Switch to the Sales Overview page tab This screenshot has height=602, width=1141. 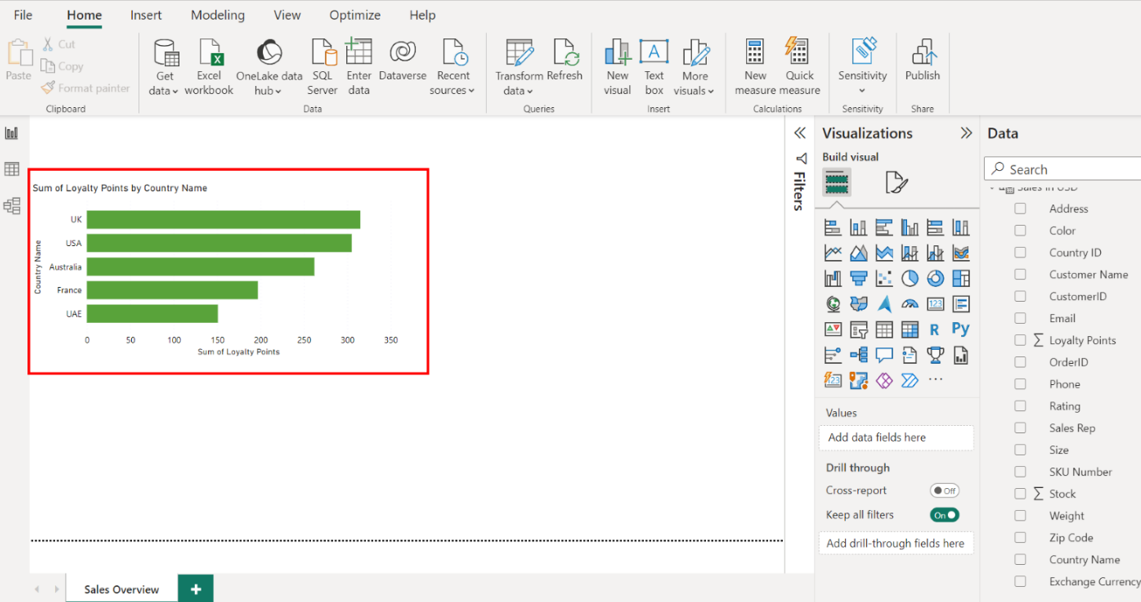pos(121,589)
